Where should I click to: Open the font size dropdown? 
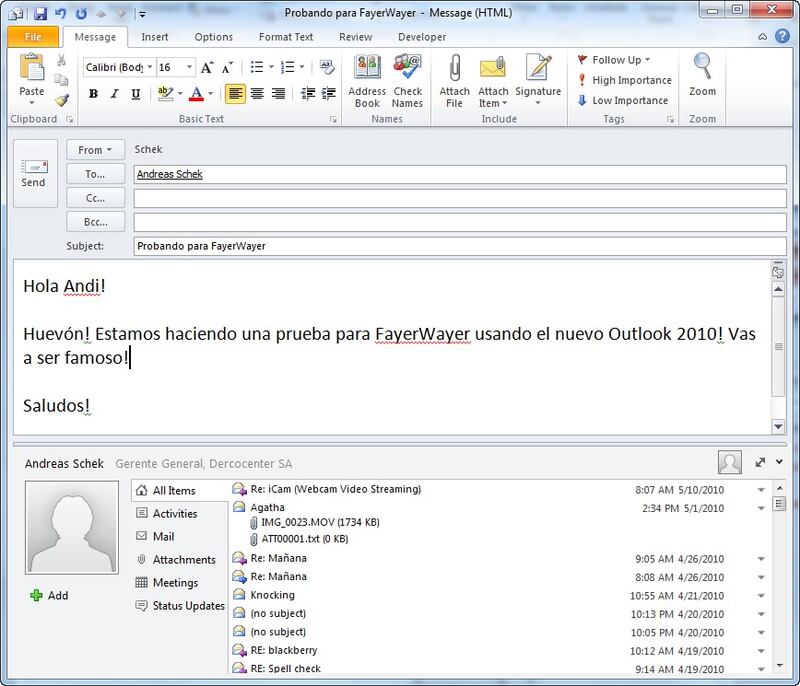[x=190, y=68]
